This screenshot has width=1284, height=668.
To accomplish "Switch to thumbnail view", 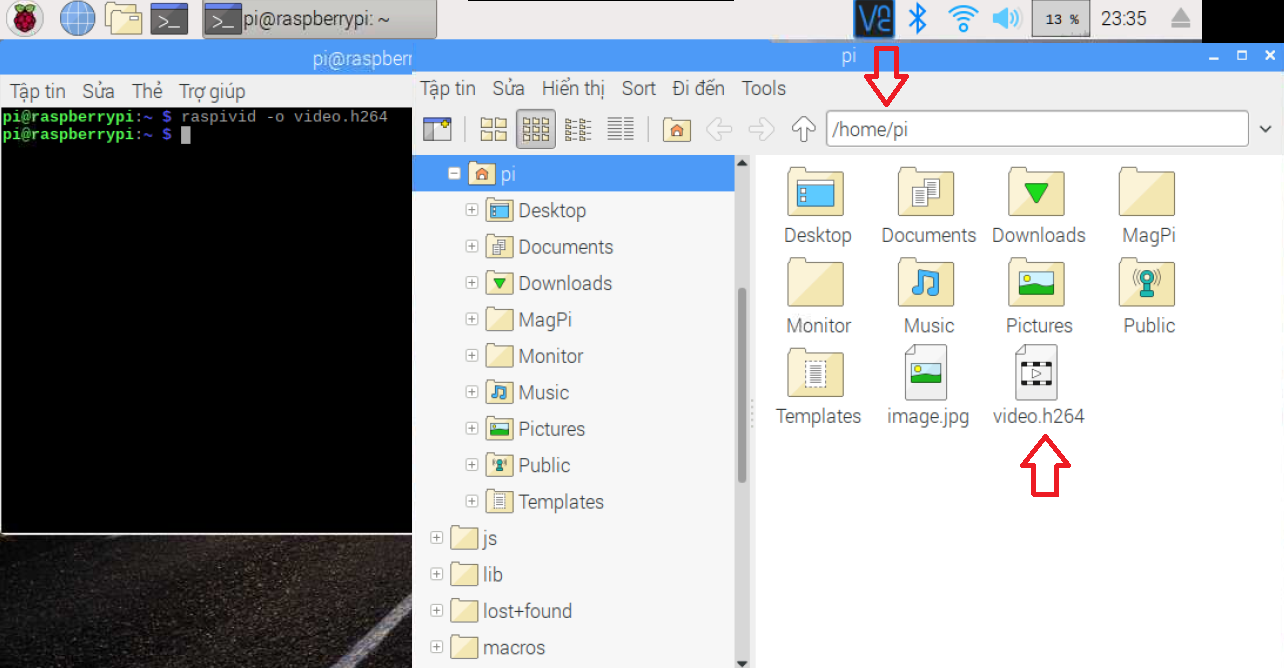I will click(536, 129).
